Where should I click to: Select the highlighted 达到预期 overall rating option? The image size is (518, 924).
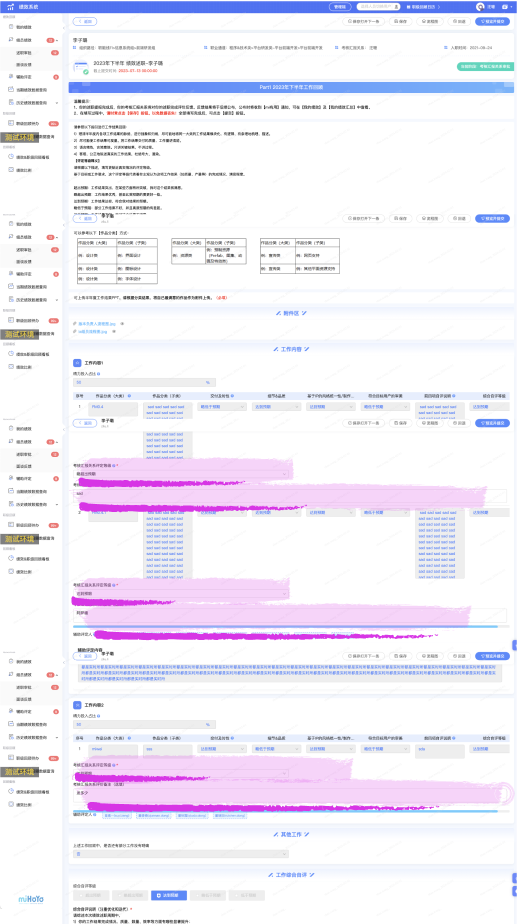click(169, 896)
